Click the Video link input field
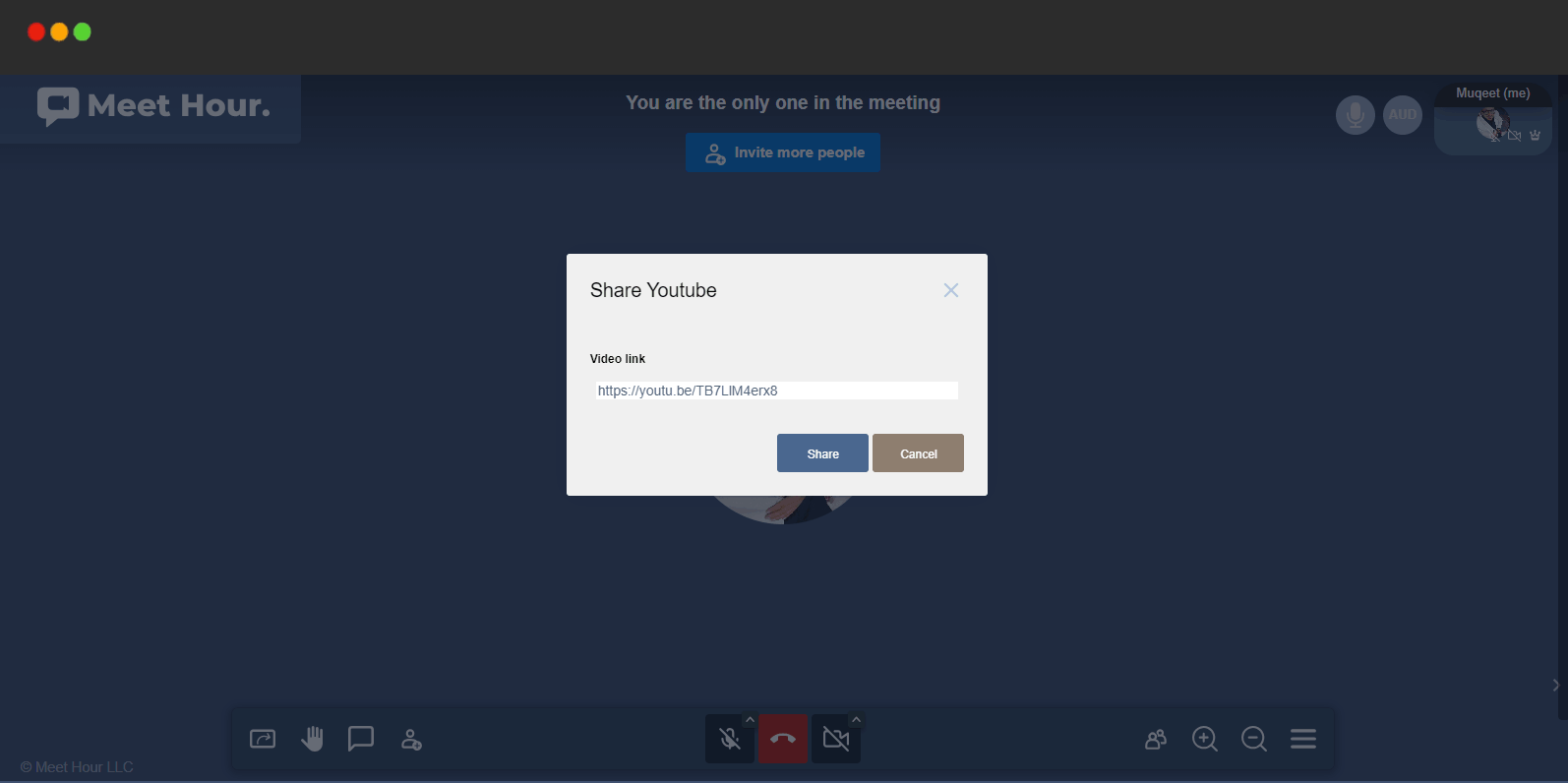1568x783 pixels. point(776,391)
